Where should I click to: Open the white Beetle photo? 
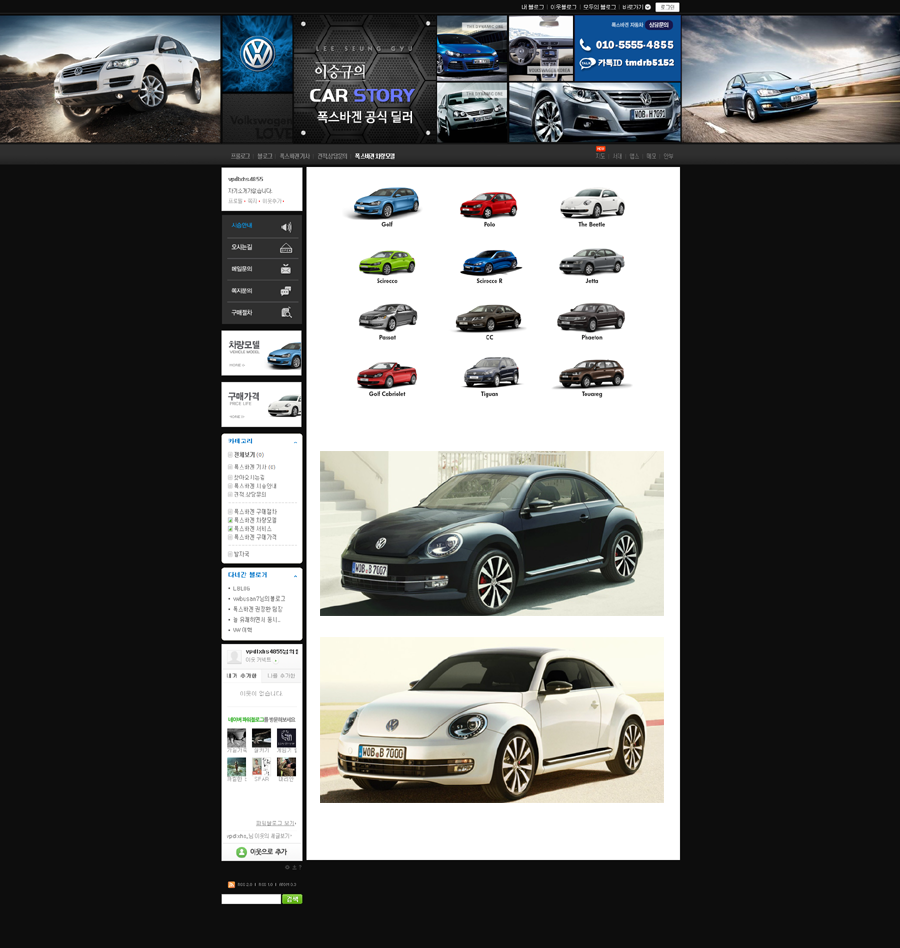[491, 720]
